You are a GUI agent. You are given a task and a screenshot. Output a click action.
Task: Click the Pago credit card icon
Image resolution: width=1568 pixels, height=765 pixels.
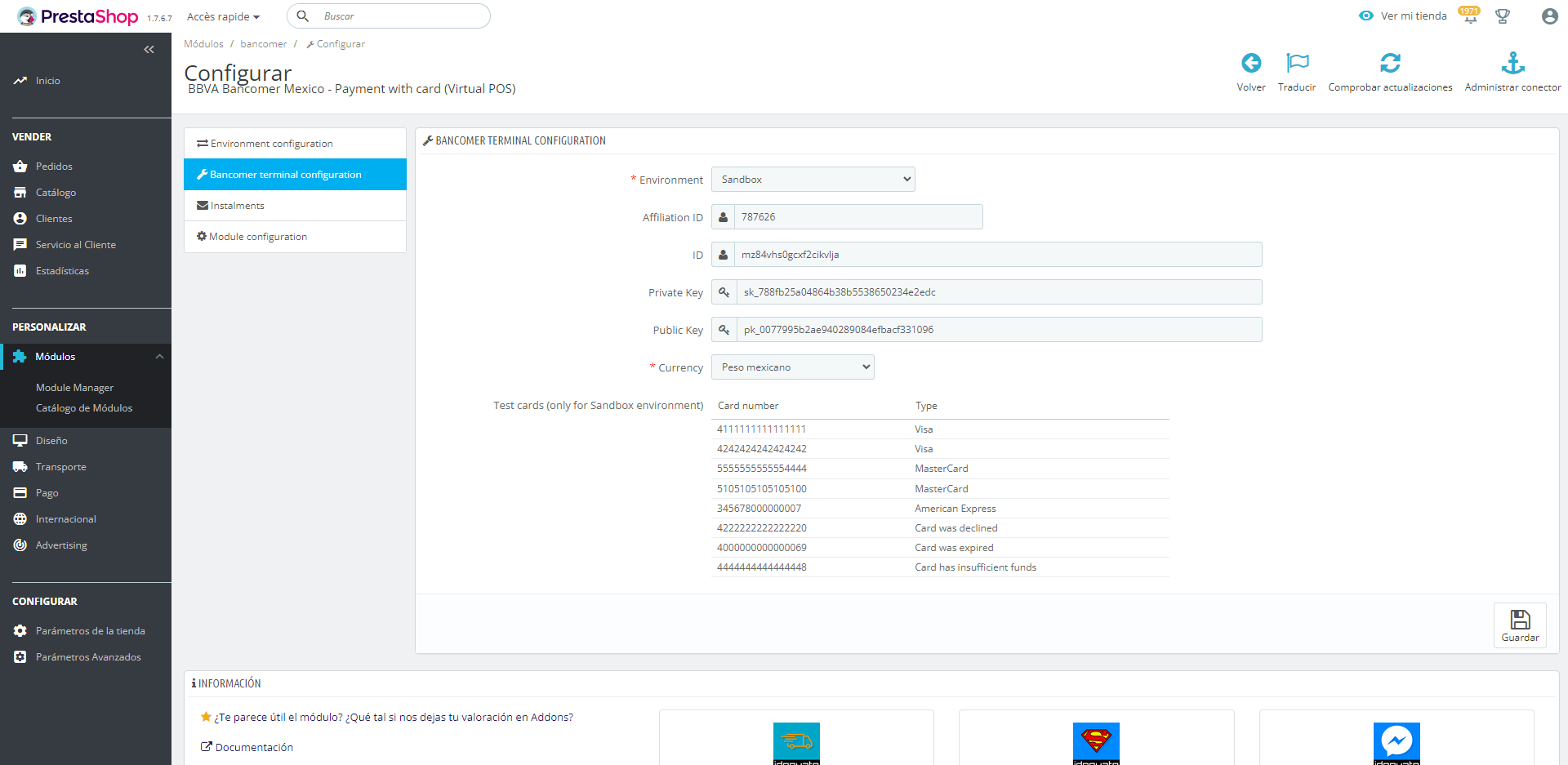(x=20, y=493)
